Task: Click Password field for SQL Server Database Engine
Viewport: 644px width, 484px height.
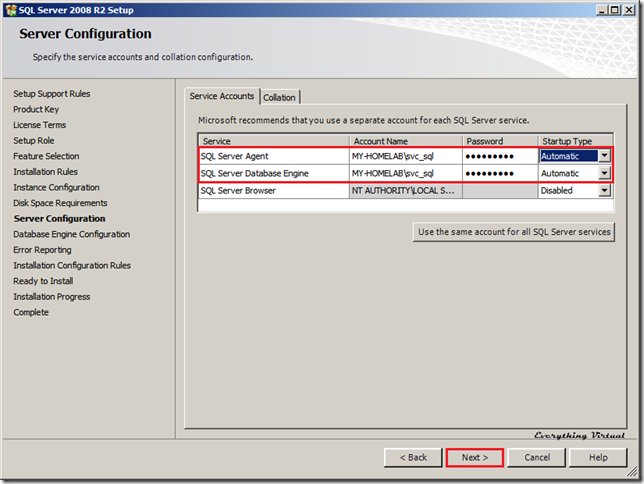Action: pyautogui.click(x=500, y=173)
